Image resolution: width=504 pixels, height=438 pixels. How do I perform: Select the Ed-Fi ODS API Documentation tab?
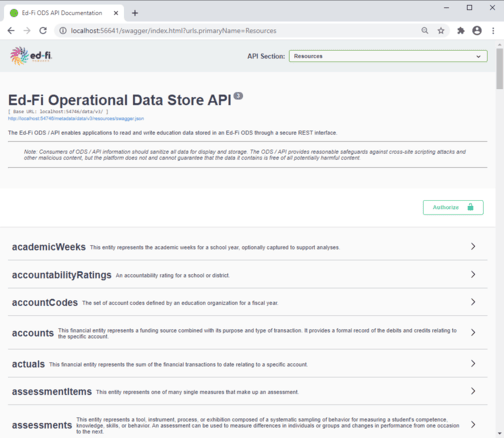(x=63, y=13)
